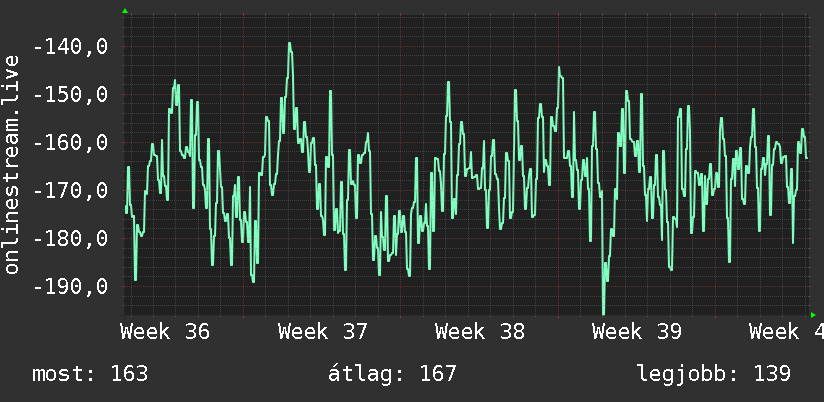Click the -170,0 y-axis label
Image resolution: width=824 pixels, height=402 pixels.
point(70,191)
